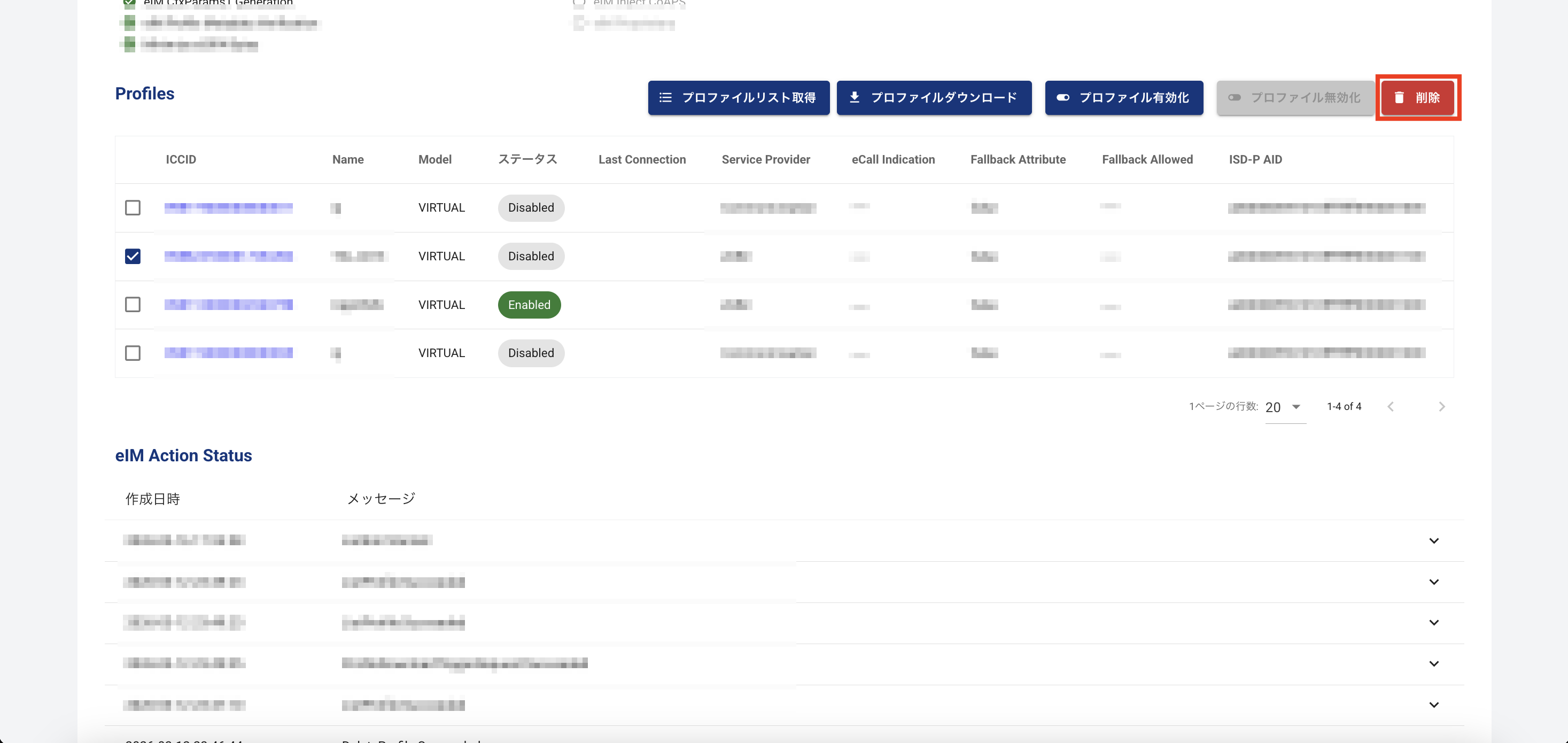Viewport: 1568px width, 743px height.
Task: Expand the first eIM Action Status entry
Action: click(1433, 541)
